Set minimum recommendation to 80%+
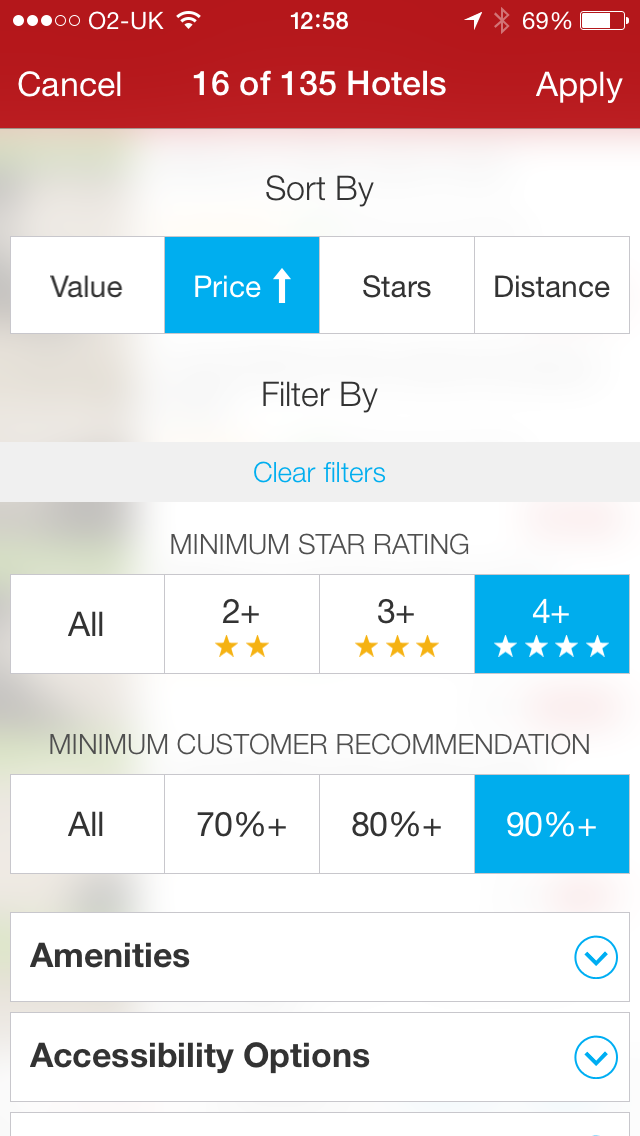 (x=396, y=823)
